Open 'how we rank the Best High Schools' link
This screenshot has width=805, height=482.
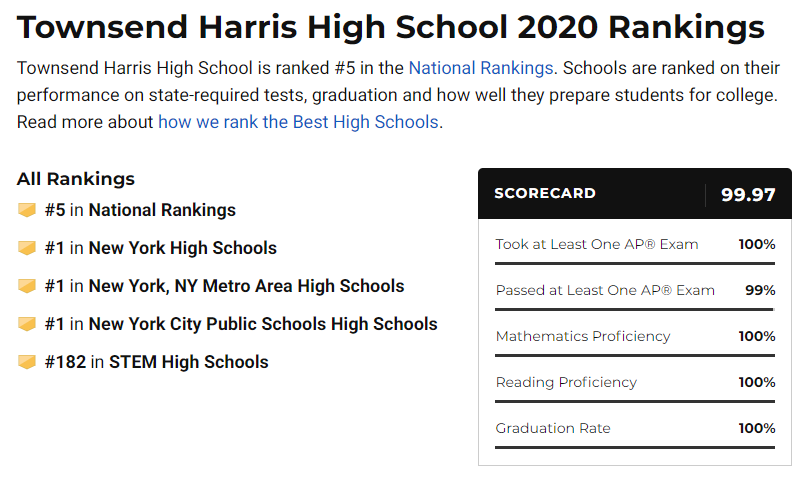tap(298, 122)
